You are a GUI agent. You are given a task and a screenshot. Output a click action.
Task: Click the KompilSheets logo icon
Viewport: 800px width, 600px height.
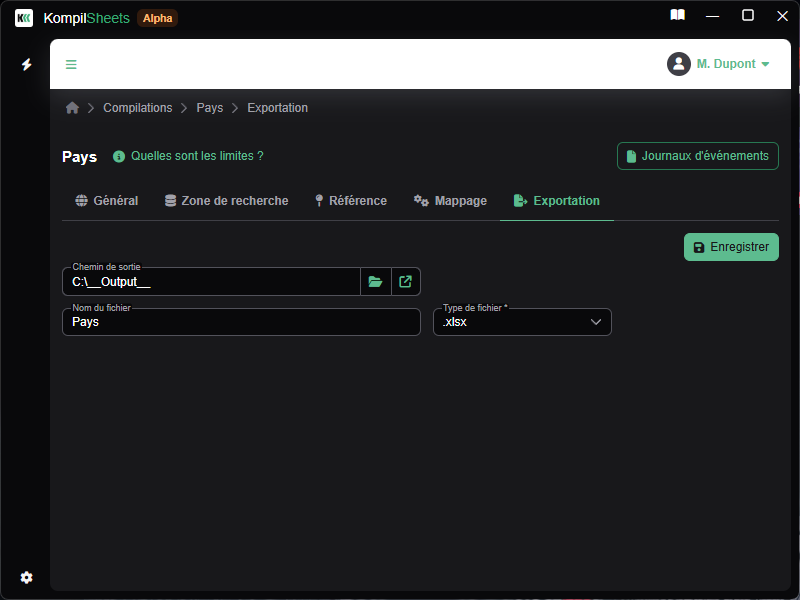(24, 18)
